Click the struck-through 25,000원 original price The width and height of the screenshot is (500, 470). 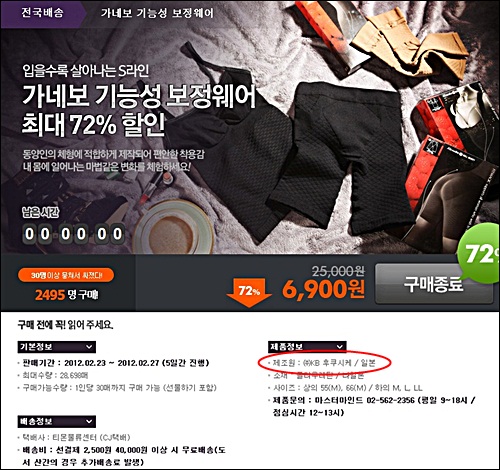[338, 271]
